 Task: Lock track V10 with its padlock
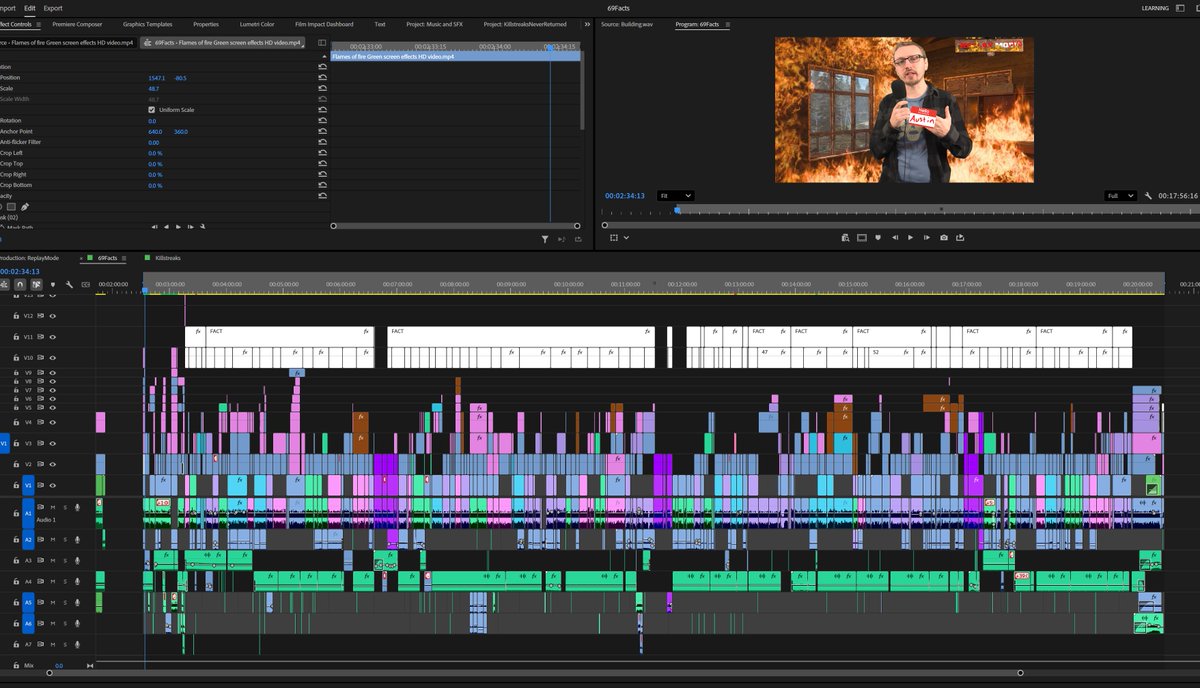16,357
